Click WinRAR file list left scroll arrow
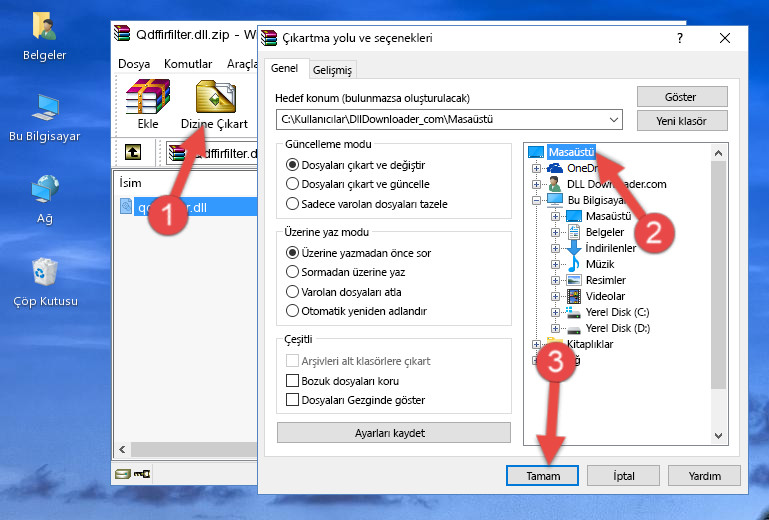The width and height of the screenshot is (769, 520). (122, 449)
